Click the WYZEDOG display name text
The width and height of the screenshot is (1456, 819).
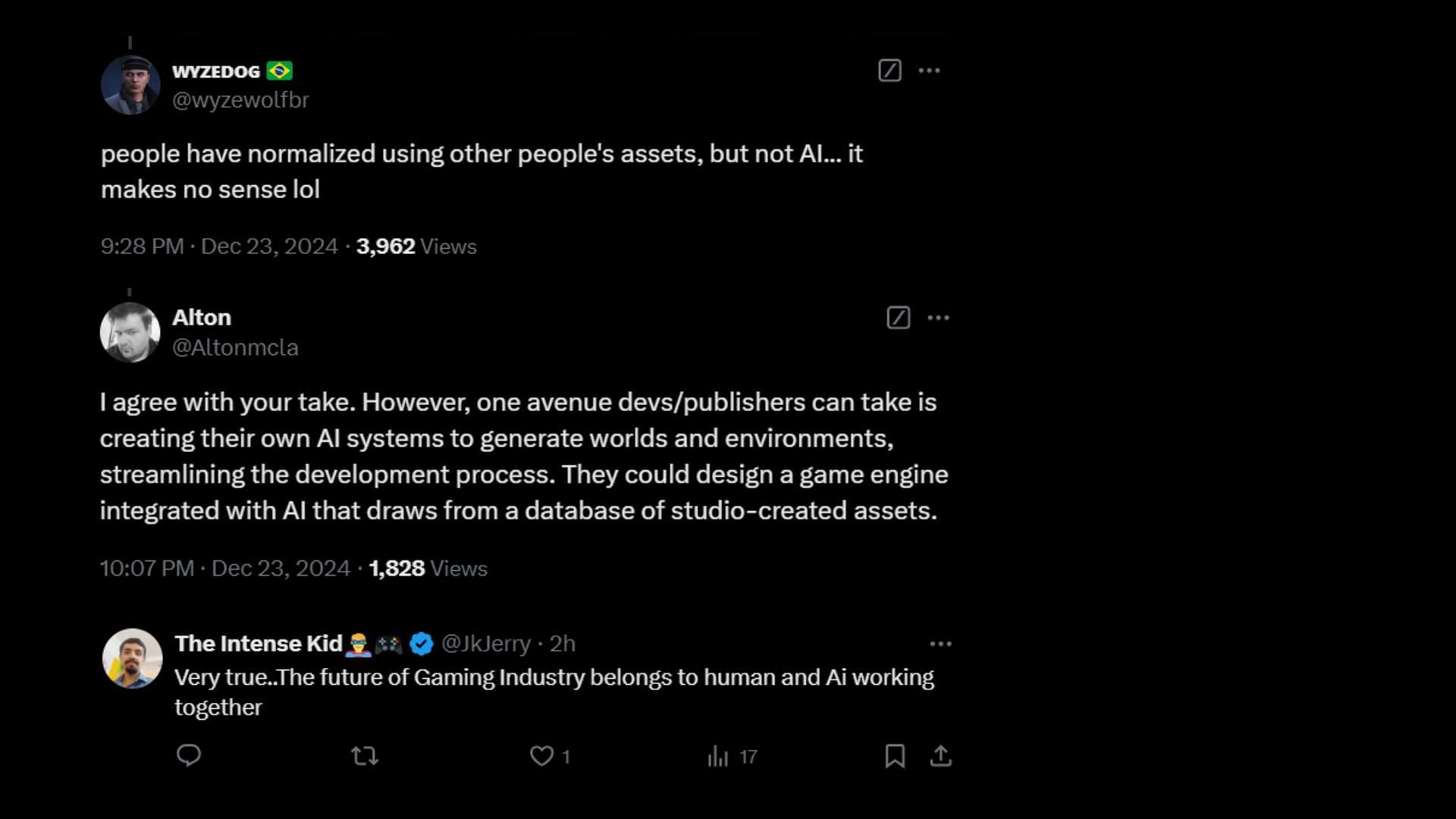(216, 71)
